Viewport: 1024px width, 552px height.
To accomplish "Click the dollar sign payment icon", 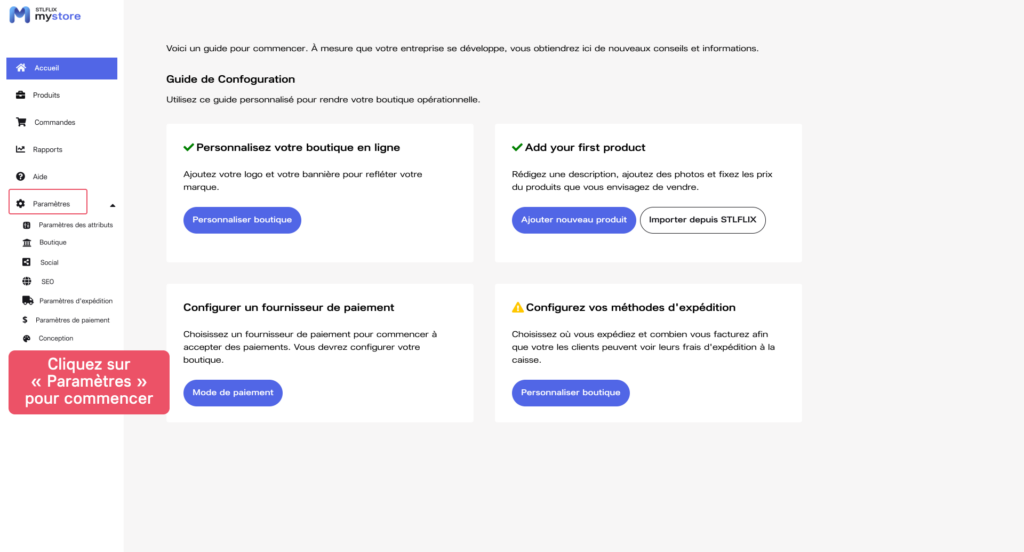I will pos(25,320).
